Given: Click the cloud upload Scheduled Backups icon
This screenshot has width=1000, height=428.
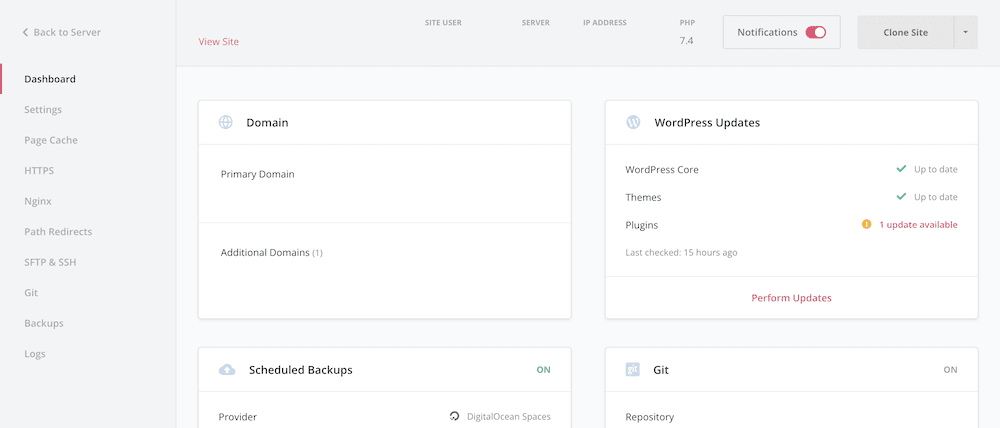Looking at the screenshot, I should click(x=227, y=370).
